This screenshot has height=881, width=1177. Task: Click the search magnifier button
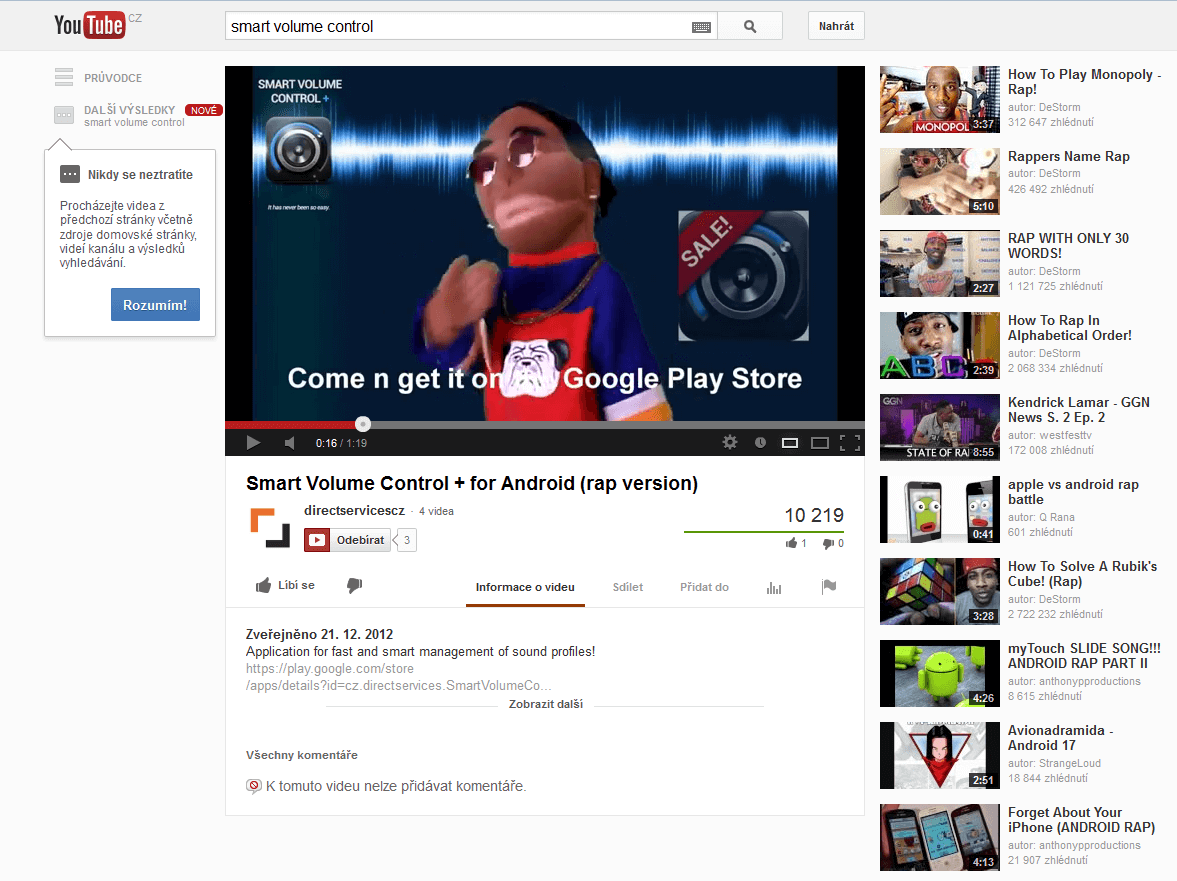[750, 26]
